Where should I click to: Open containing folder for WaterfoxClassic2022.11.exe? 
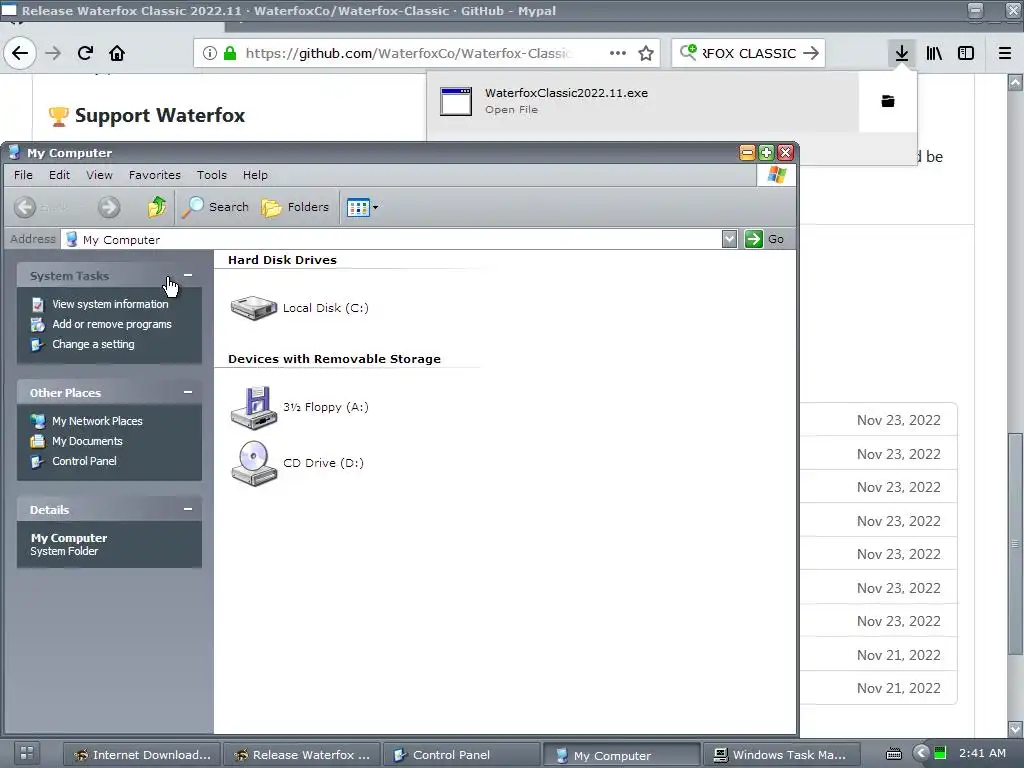(888, 101)
